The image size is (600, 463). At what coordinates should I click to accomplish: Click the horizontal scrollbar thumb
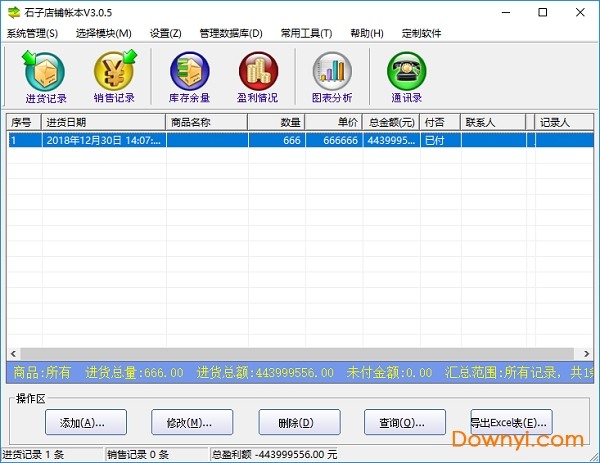[297, 354]
